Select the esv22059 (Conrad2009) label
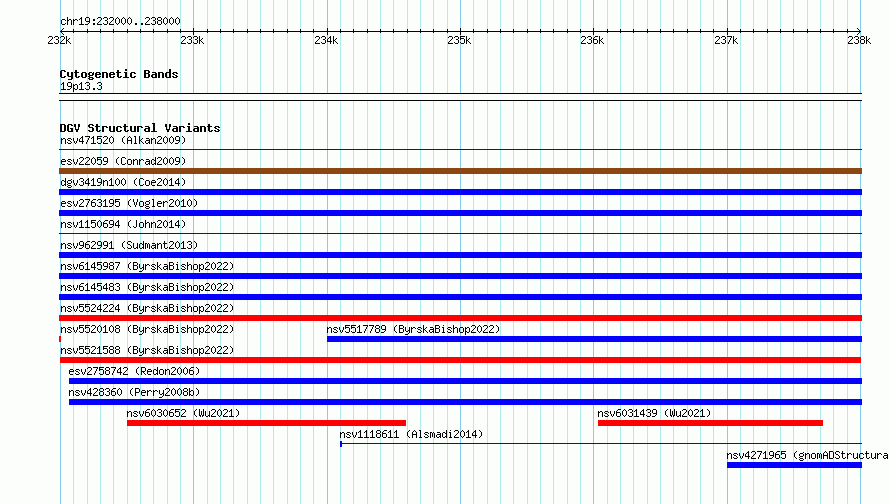 point(123,161)
